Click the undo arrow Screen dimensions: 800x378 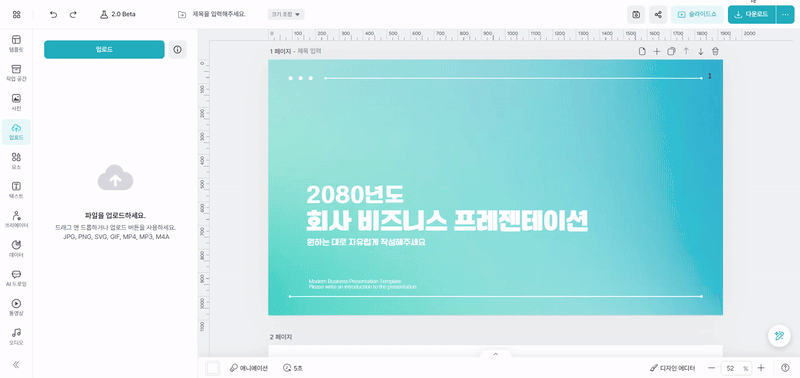pyautogui.click(x=54, y=14)
